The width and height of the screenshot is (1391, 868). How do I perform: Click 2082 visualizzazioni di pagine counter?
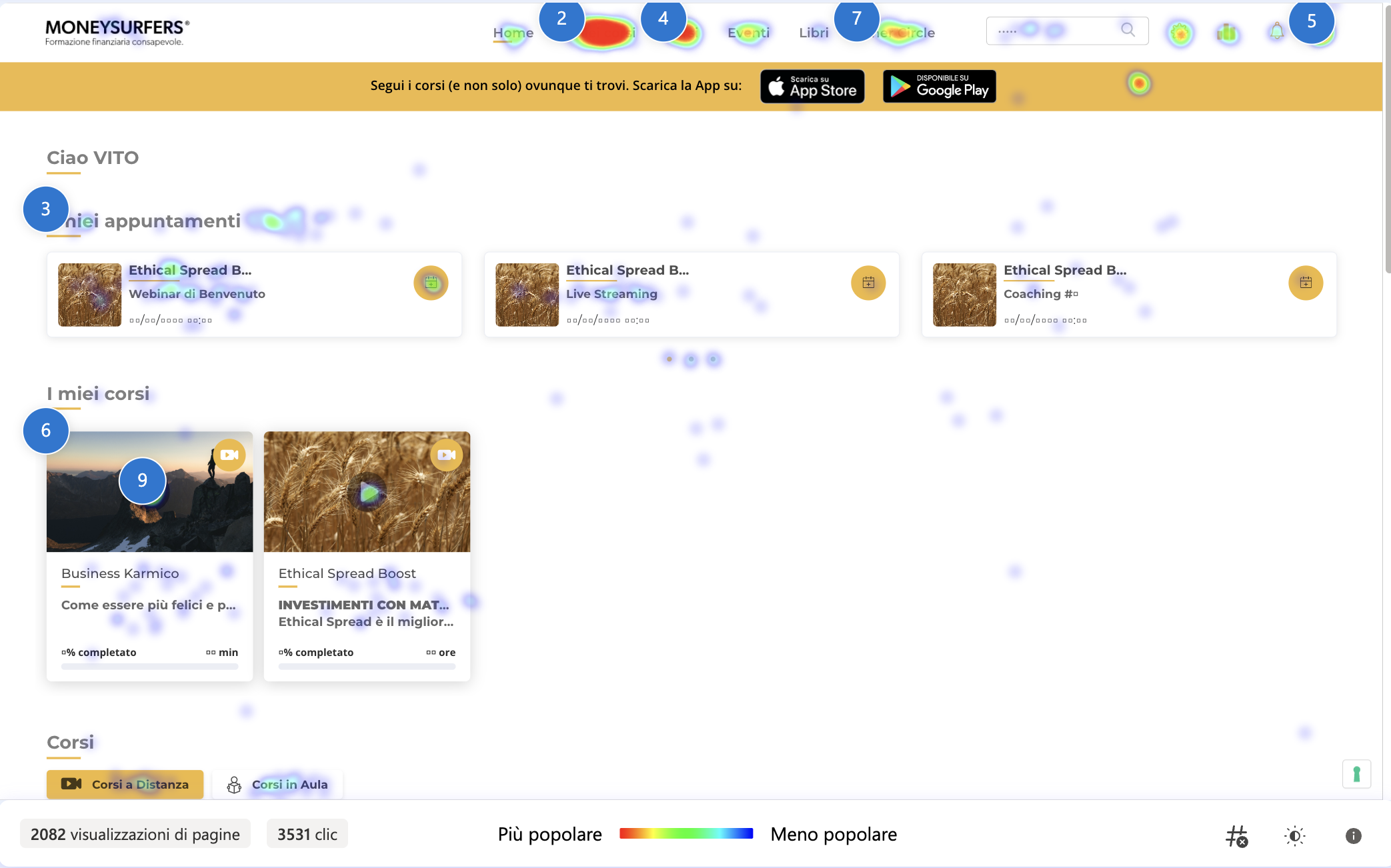coord(135,834)
